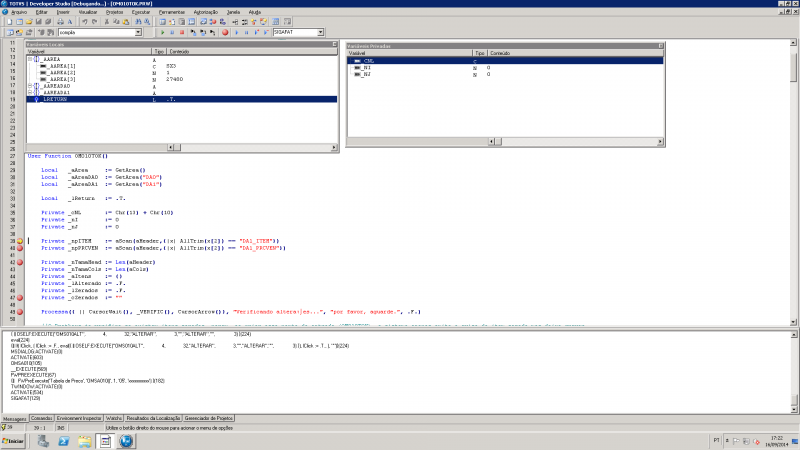Viewport: 800px width, 450px height.
Task: Toggle current-line breakpoint marker on line 39
Action: (x=20, y=241)
